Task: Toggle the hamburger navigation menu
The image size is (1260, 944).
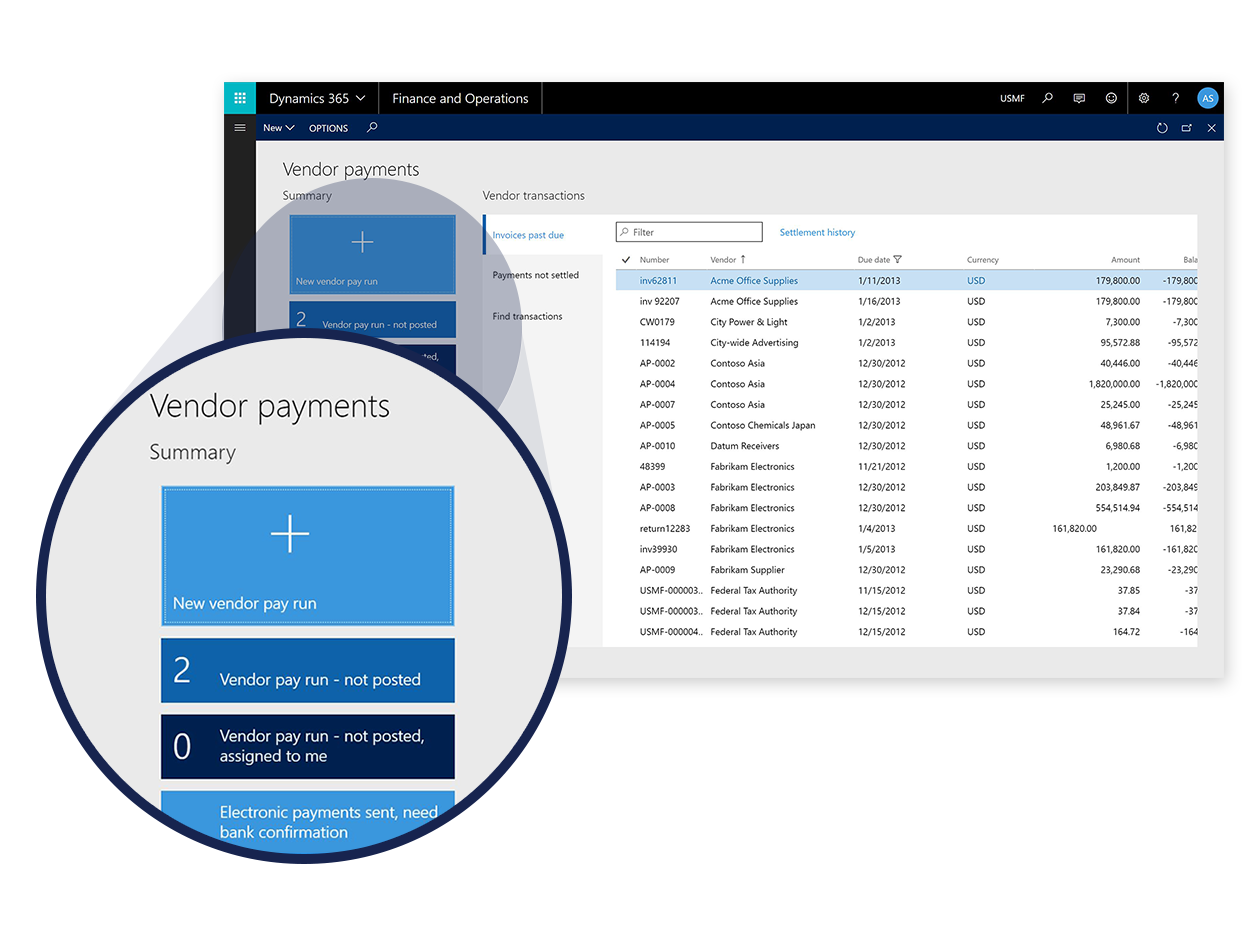Action: click(x=240, y=127)
